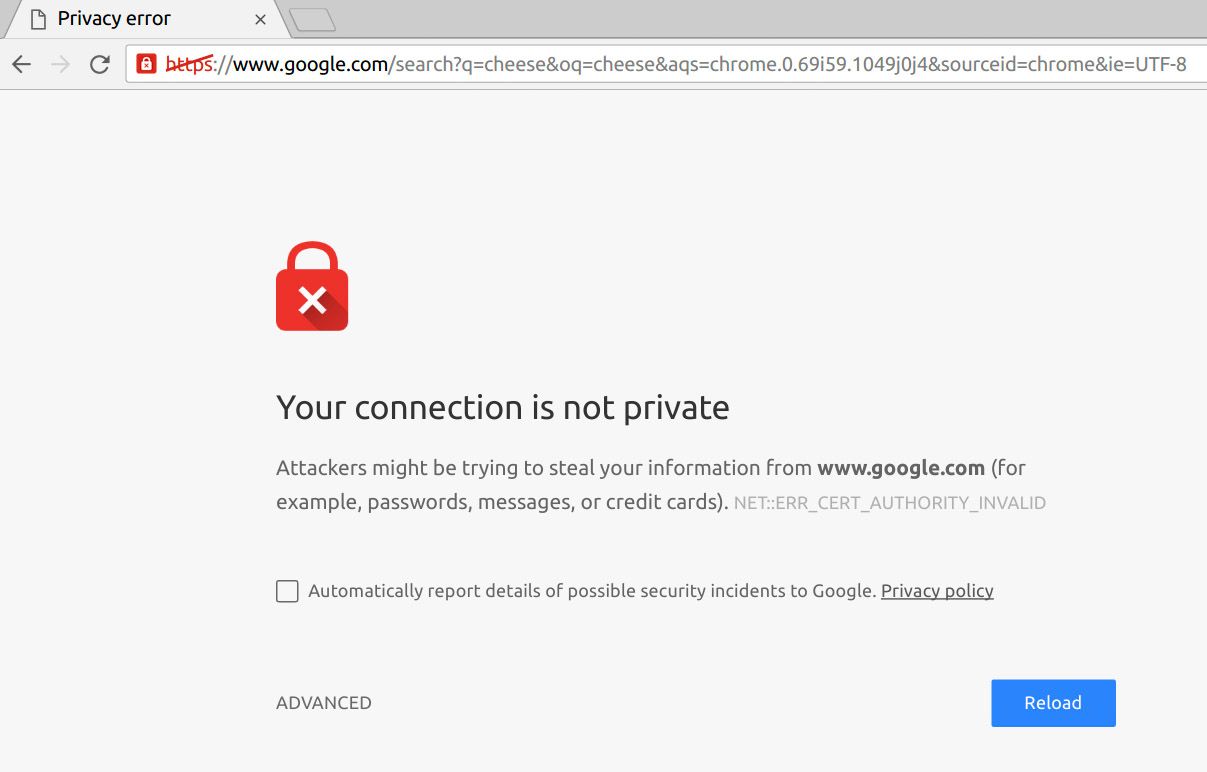1207x772 pixels.
Task: Focus the address bar URL field
Action: tap(667, 65)
